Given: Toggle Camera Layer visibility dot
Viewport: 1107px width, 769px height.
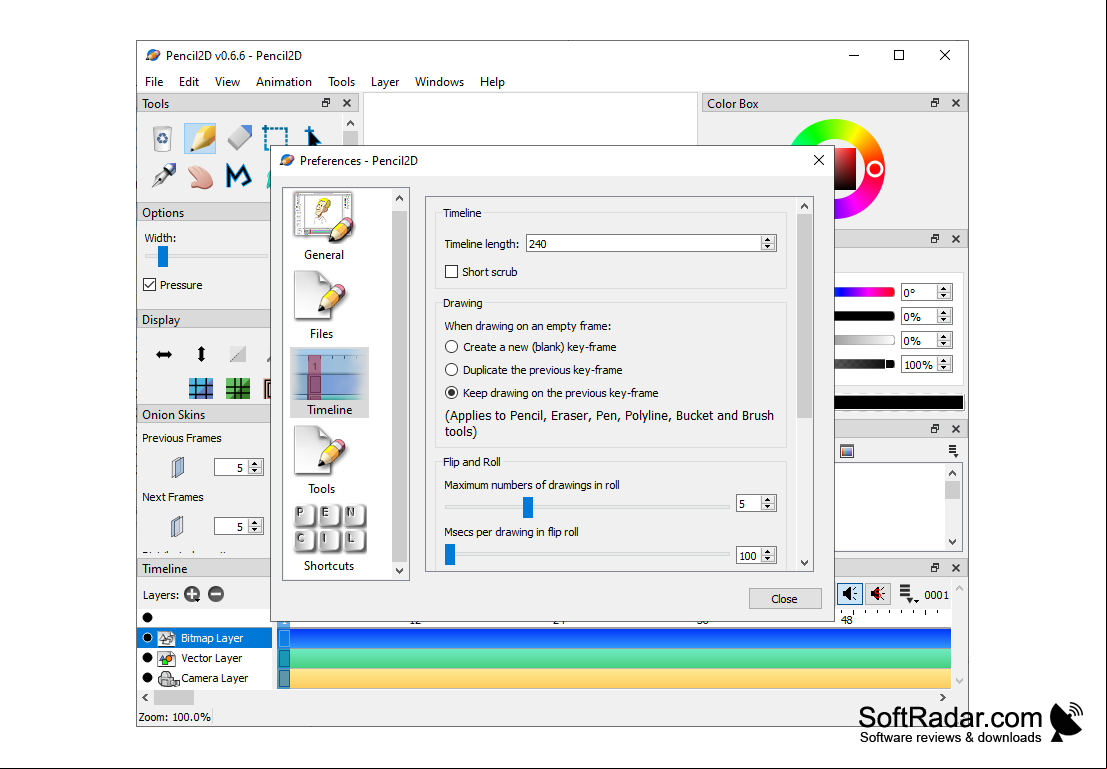Looking at the screenshot, I should pos(148,677).
